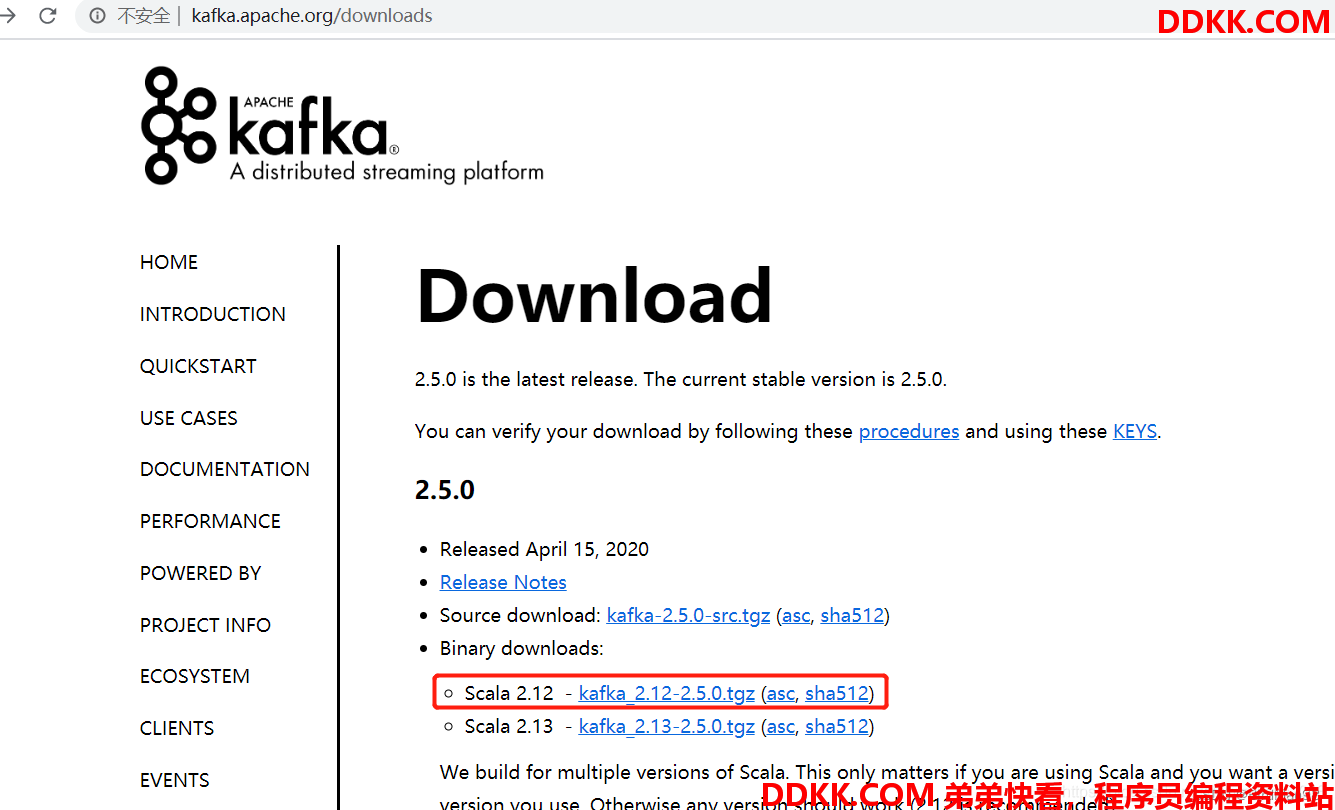Follow the procedures link
Screen dimensions: 1335x810
pyautogui.click(x=909, y=431)
